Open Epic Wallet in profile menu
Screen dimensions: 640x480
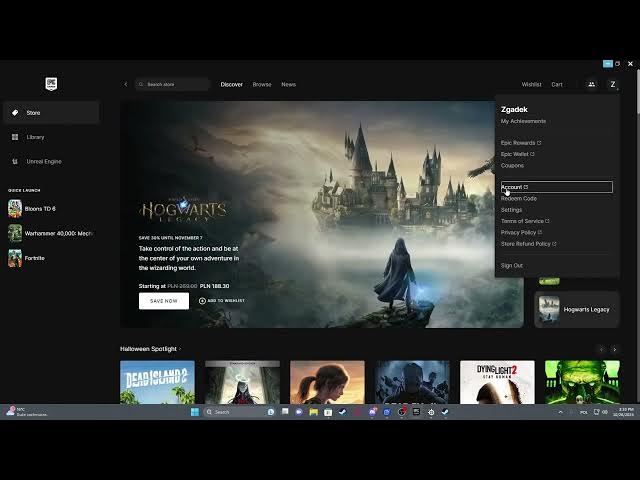pos(518,154)
